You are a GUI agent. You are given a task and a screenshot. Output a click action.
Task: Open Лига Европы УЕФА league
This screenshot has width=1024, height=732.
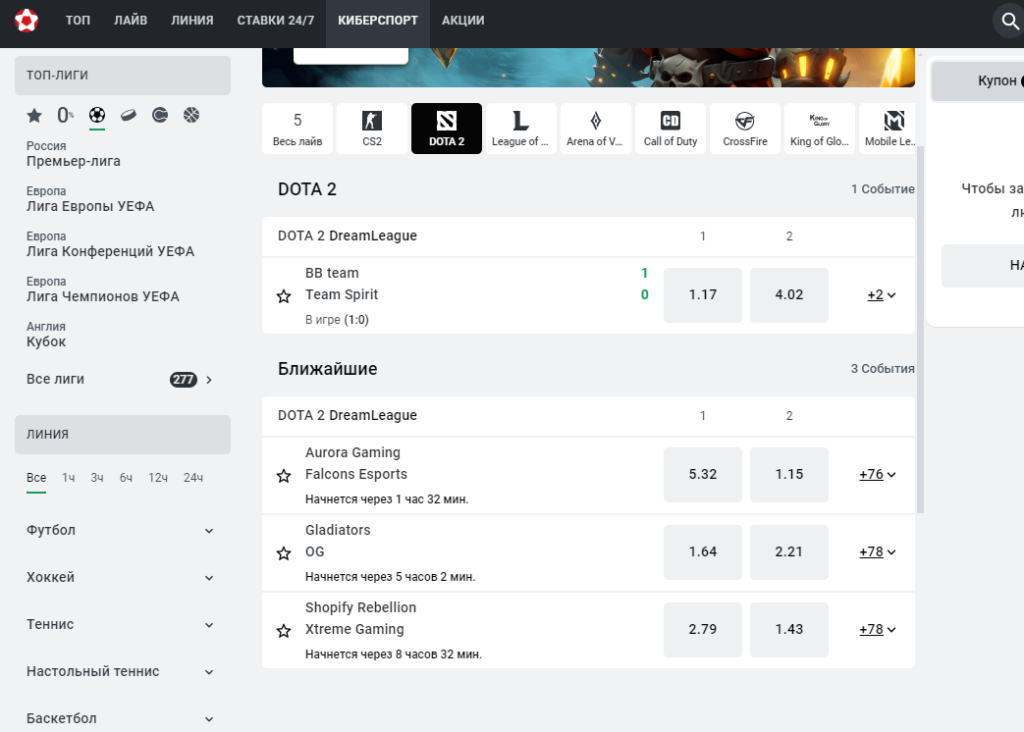coord(90,199)
